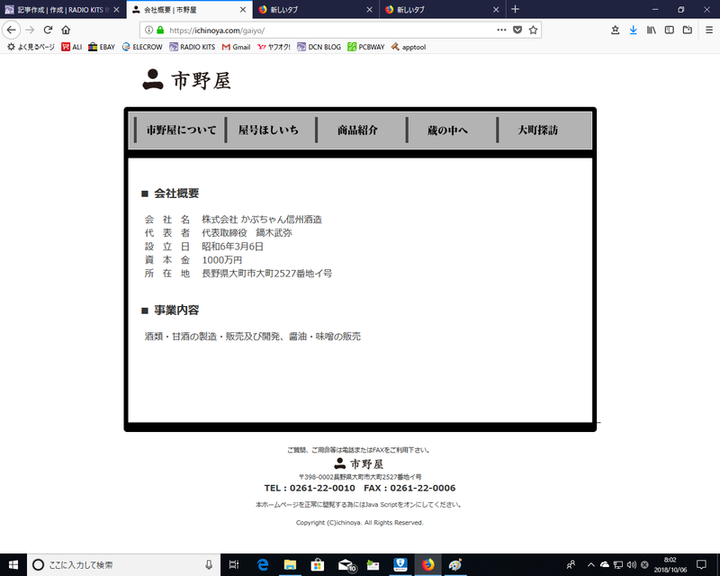
Task: Click the 蔵の中へ navigation link
Action: point(447,131)
